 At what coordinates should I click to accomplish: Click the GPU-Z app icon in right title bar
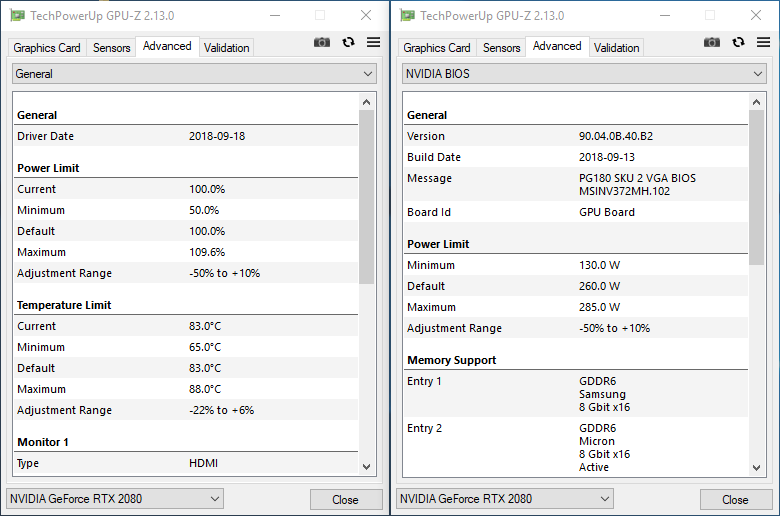[406, 15]
